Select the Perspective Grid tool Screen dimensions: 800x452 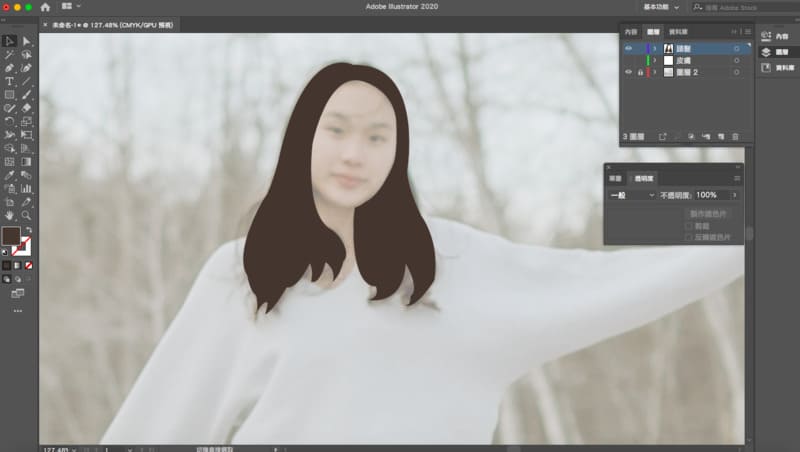27,148
